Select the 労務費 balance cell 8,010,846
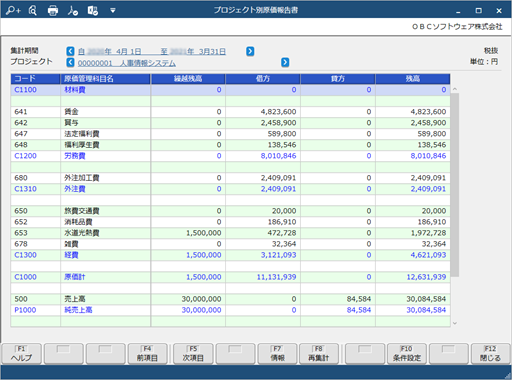The height and width of the screenshot is (380, 512). tap(413, 156)
